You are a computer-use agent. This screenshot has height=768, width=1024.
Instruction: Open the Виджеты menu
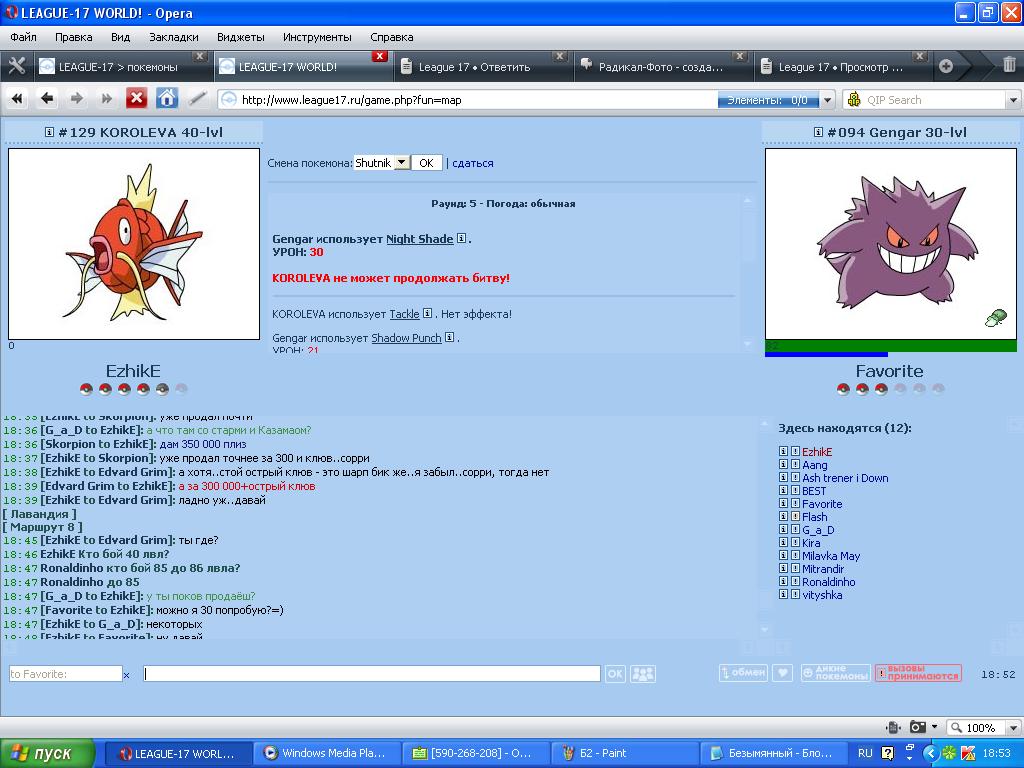point(241,37)
